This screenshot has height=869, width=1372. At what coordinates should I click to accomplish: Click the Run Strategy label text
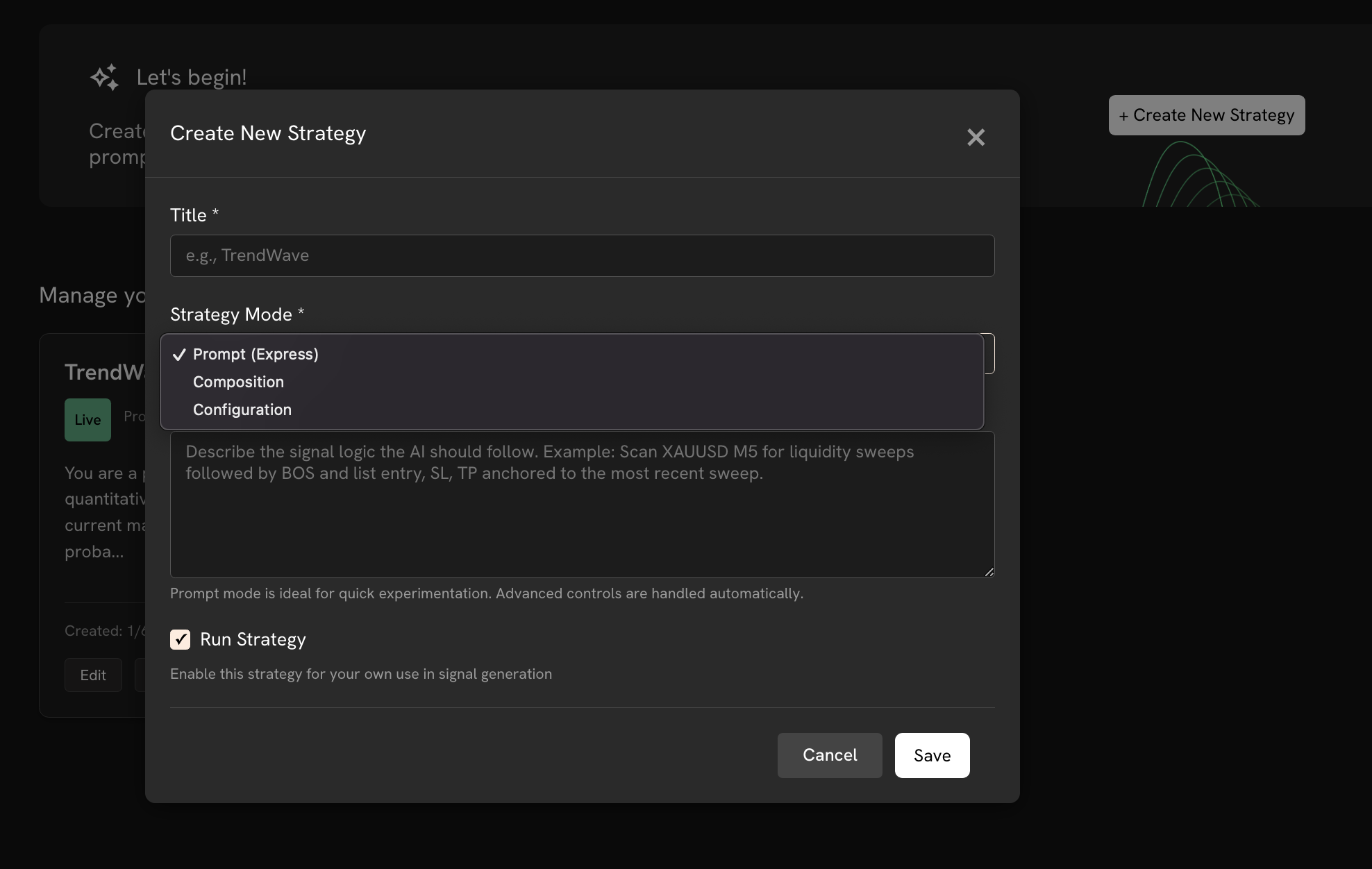point(253,639)
